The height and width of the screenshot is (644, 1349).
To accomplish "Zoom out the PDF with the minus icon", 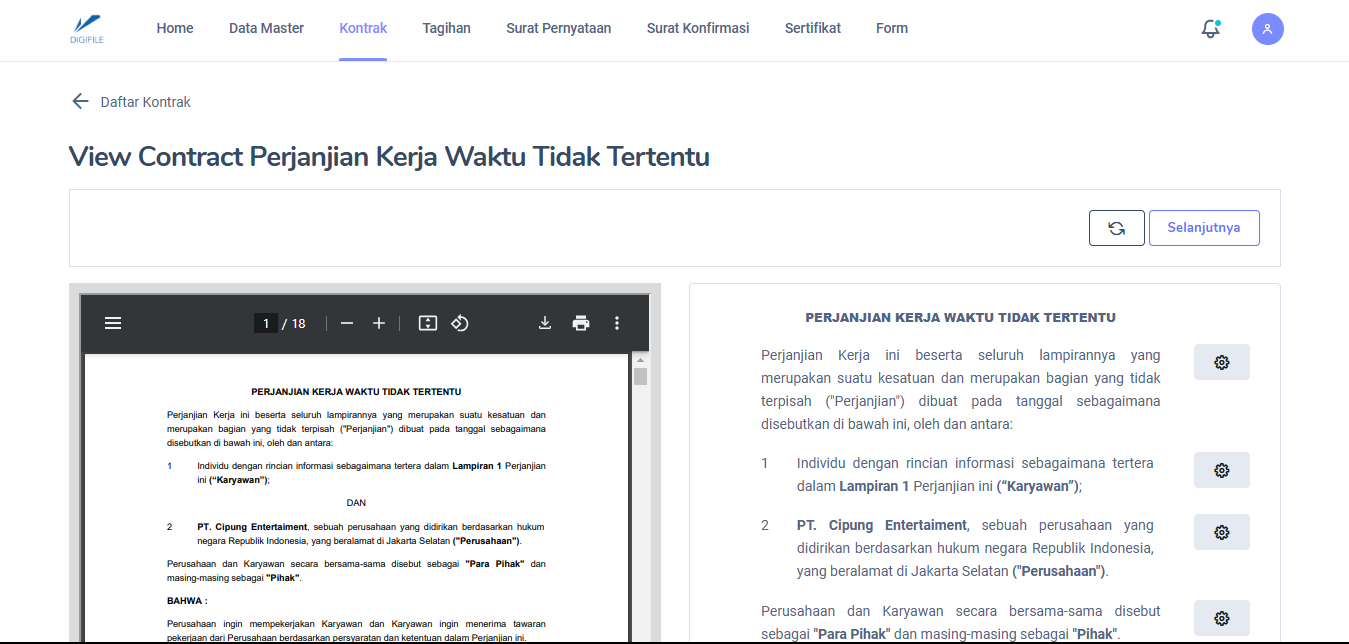I will 347,323.
